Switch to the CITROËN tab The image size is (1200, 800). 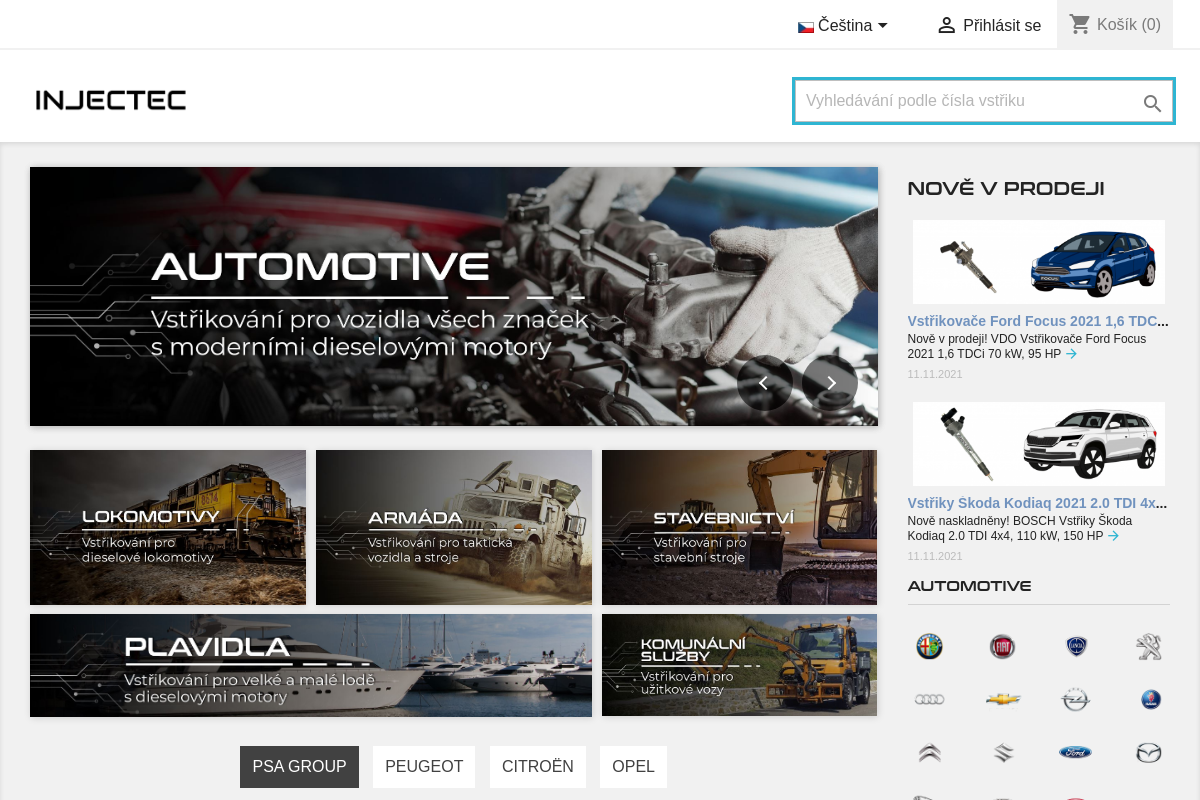click(x=537, y=767)
